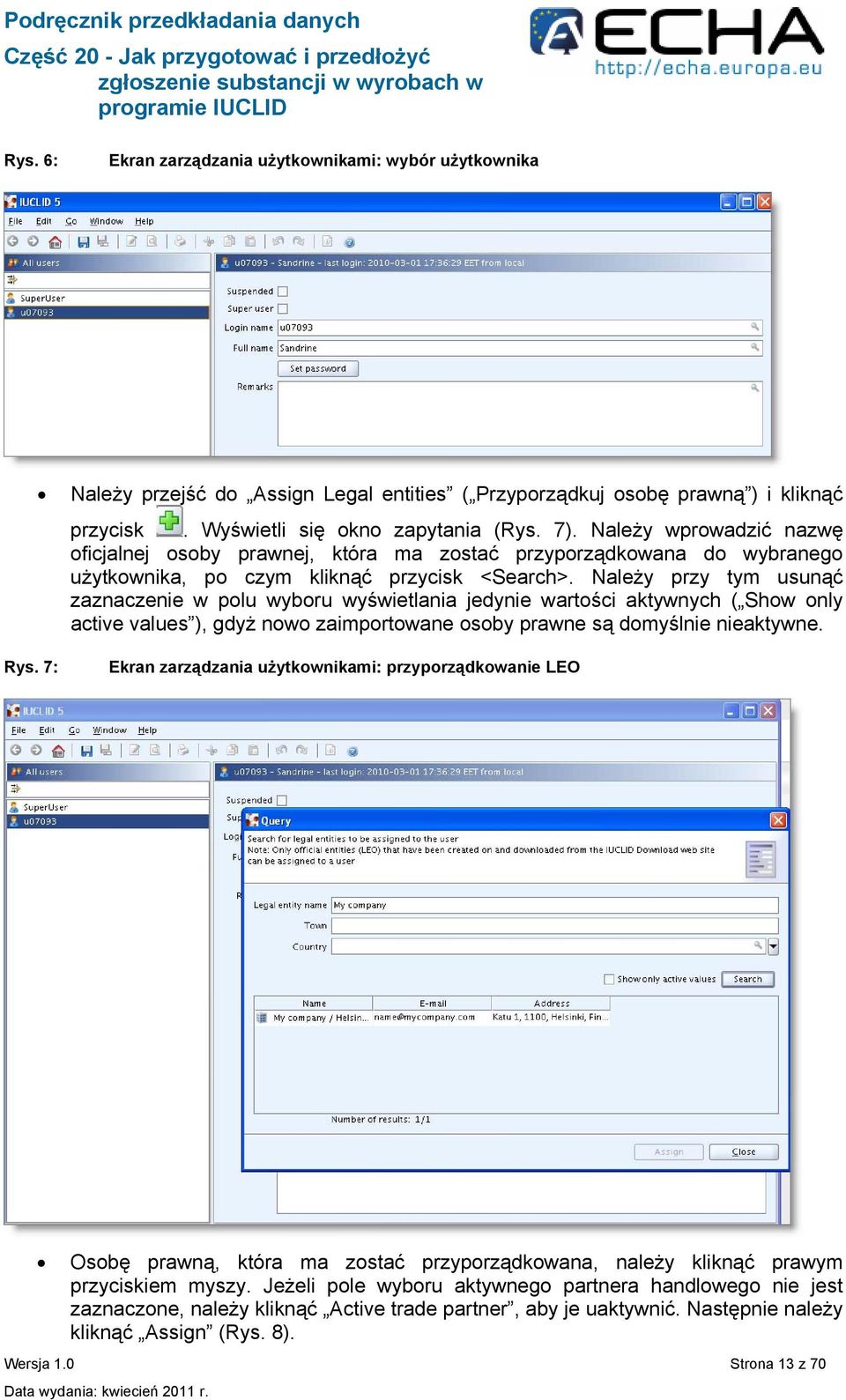Viewport: 846px width, 1400px height.
Task: Click the magnifier icon in the Remarks box
Action: click(x=755, y=388)
